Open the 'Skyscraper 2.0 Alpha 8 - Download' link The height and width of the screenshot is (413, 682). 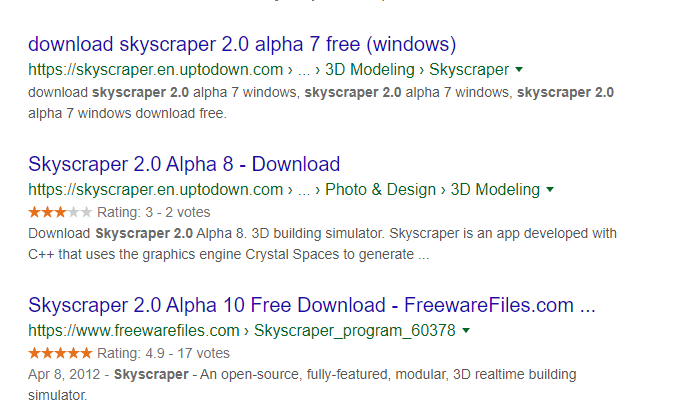point(184,164)
